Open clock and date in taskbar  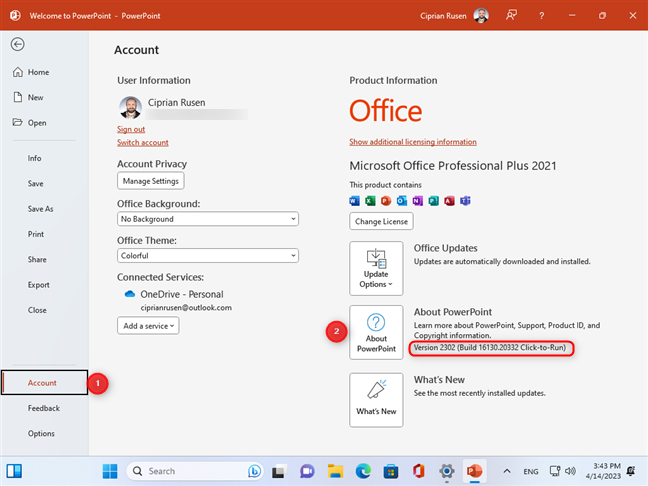pos(603,471)
